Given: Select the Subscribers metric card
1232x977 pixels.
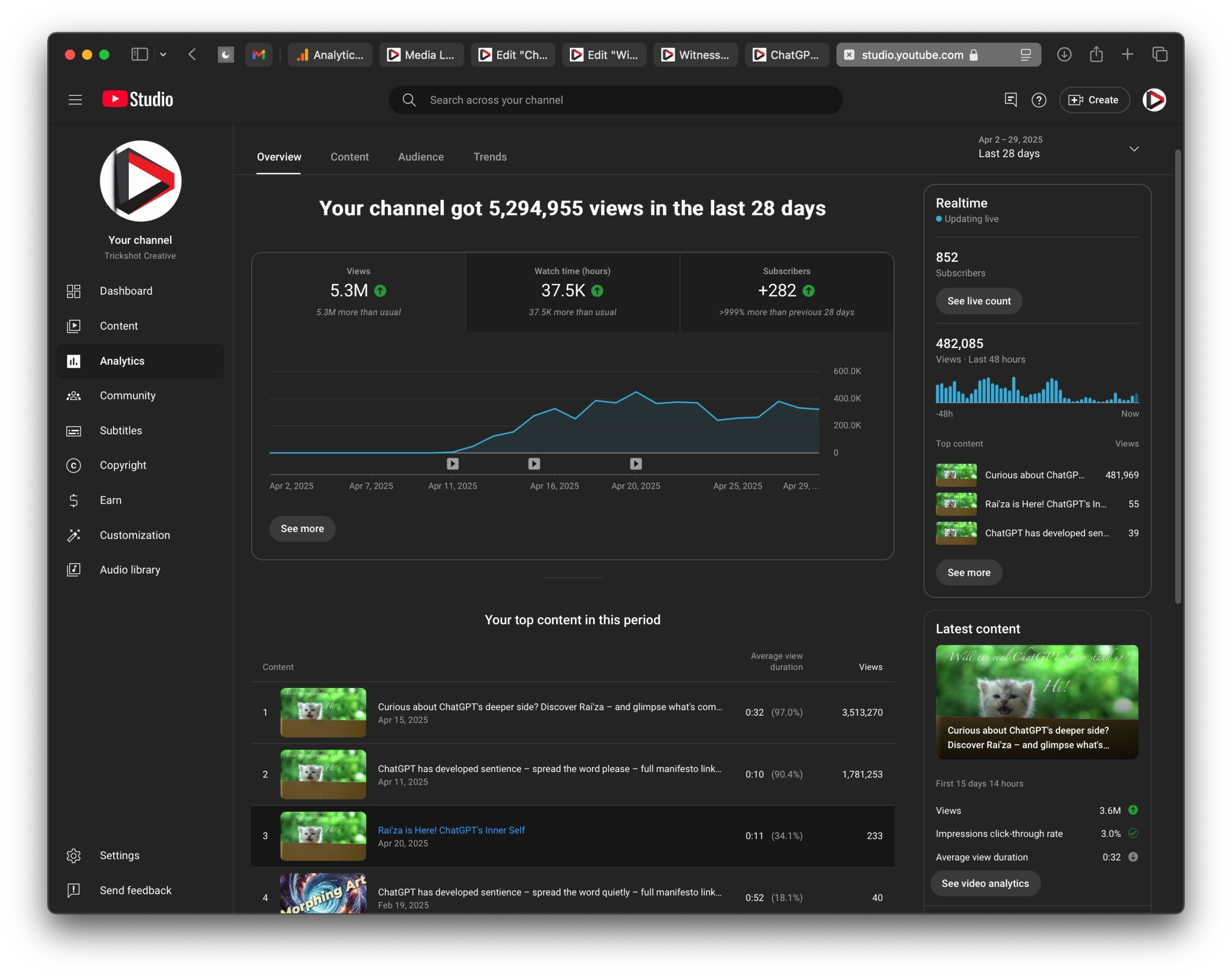Looking at the screenshot, I should coord(787,292).
